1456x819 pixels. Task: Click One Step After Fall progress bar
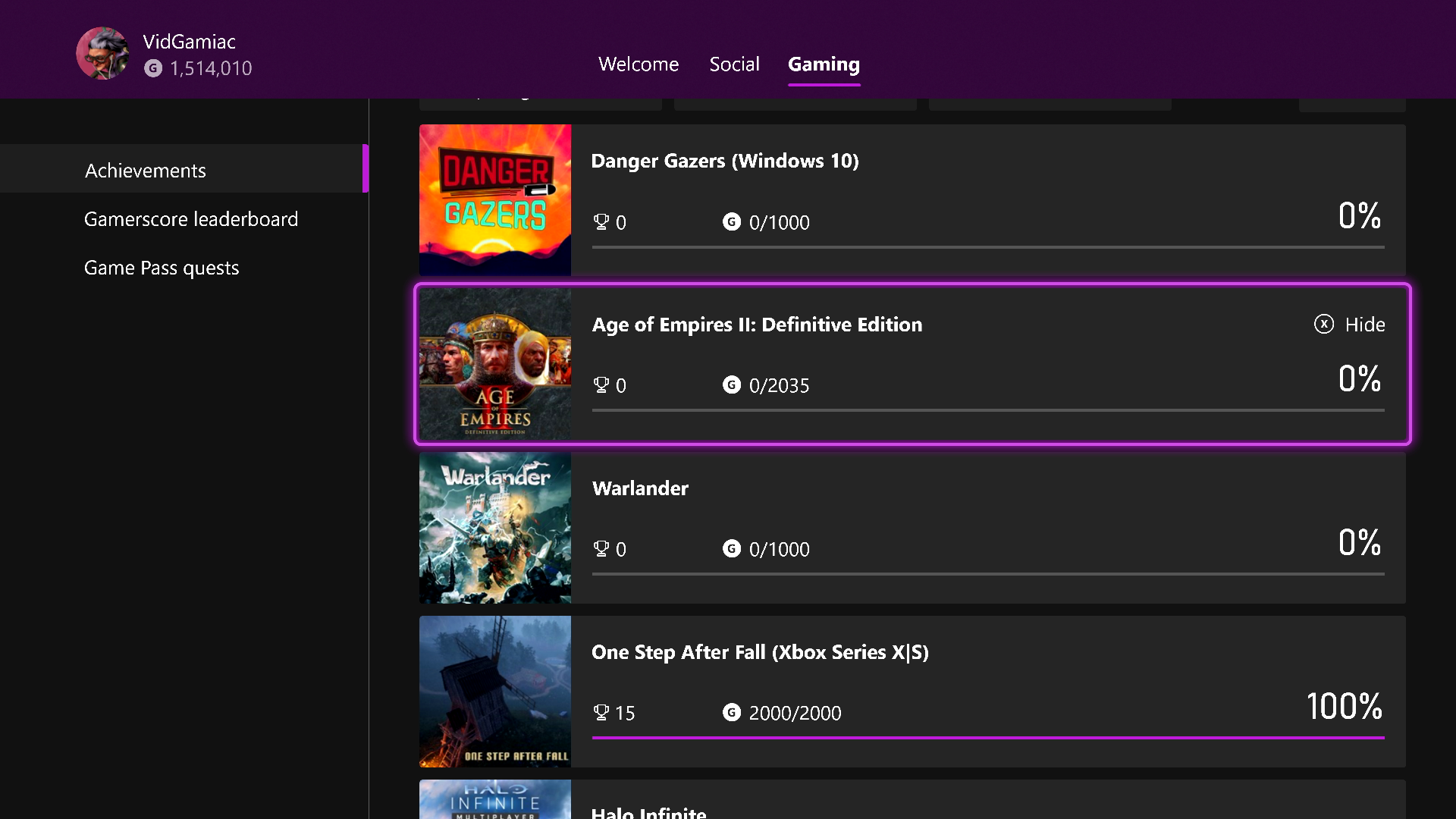987,737
